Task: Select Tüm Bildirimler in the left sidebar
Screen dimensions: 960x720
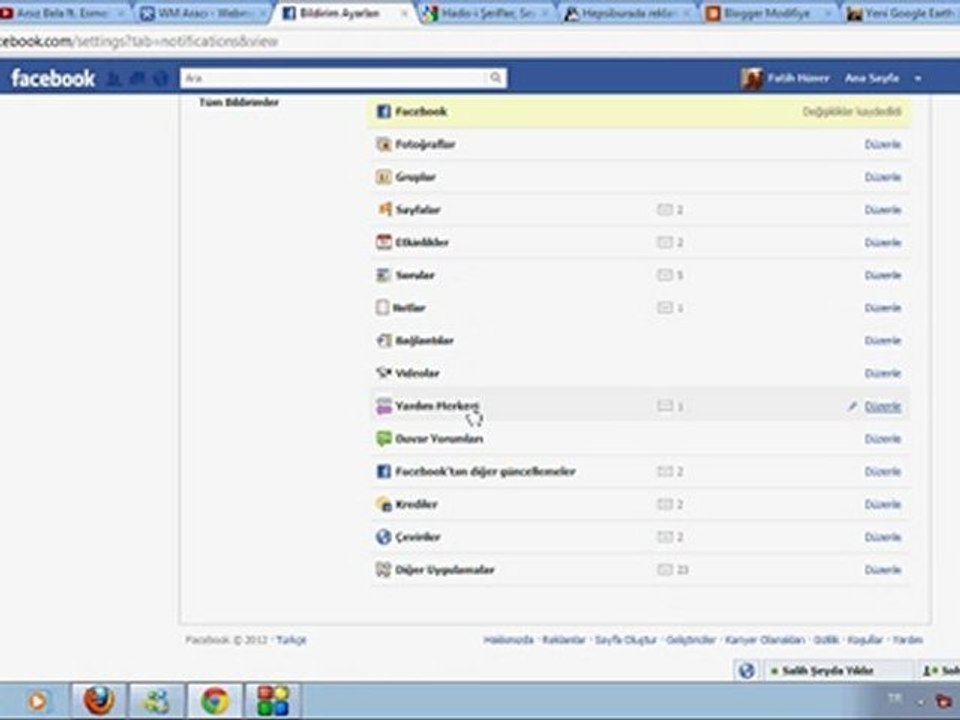Action: (239, 102)
